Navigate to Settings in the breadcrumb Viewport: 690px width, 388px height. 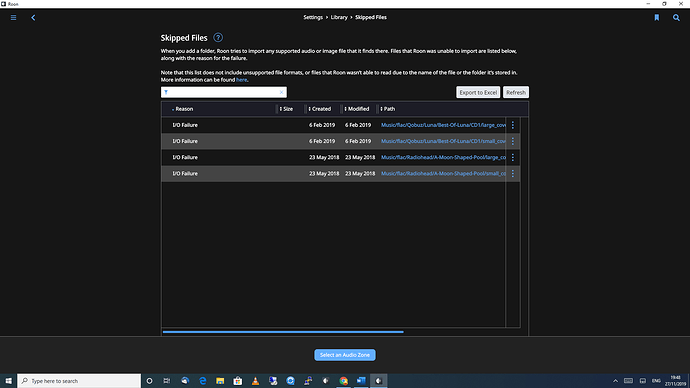pos(313,18)
